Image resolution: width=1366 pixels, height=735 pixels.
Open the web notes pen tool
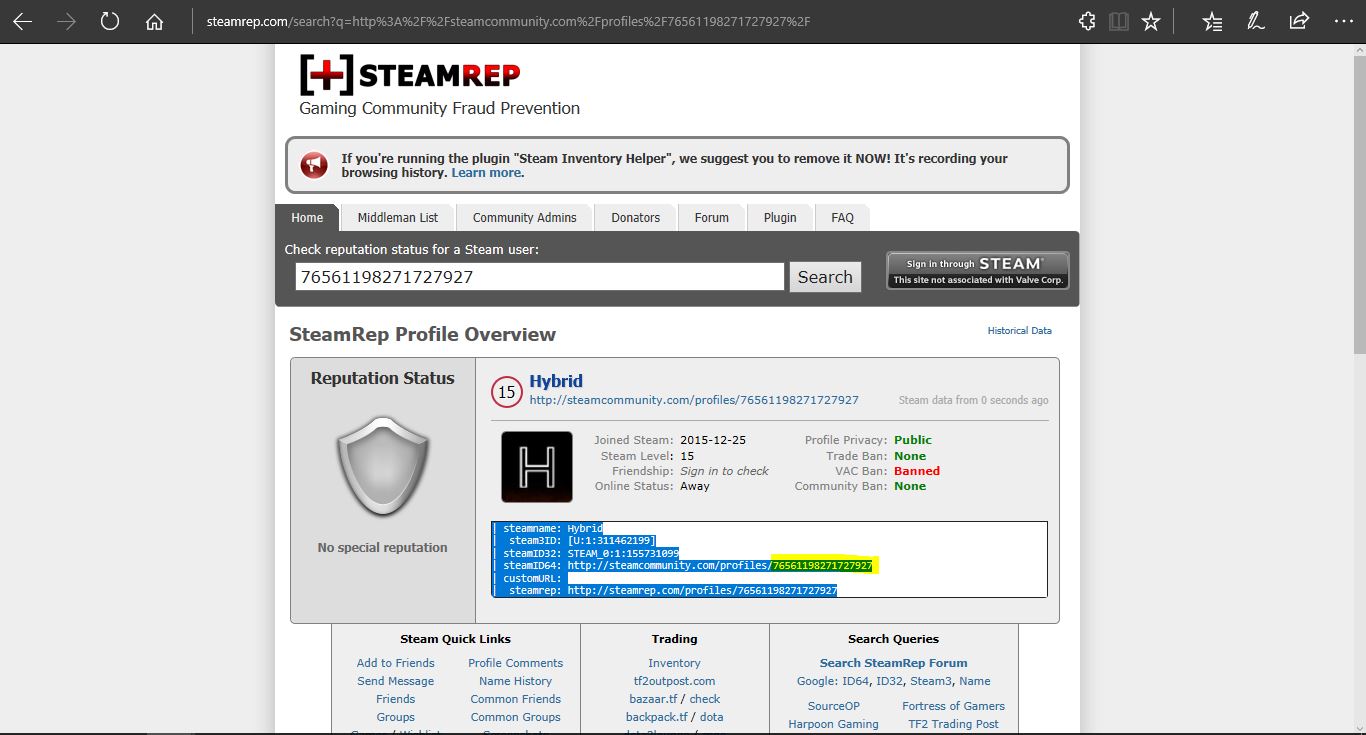pos(1255,21)
